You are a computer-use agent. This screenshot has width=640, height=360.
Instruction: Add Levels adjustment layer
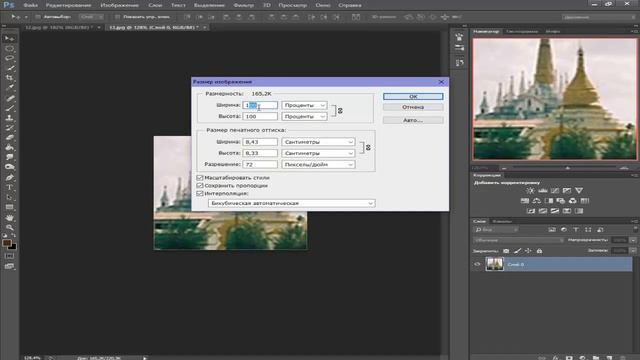542,191
